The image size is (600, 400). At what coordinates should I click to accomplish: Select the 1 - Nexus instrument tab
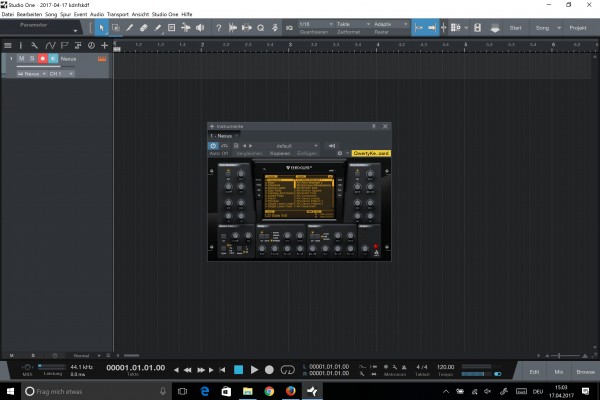(224, 136)
